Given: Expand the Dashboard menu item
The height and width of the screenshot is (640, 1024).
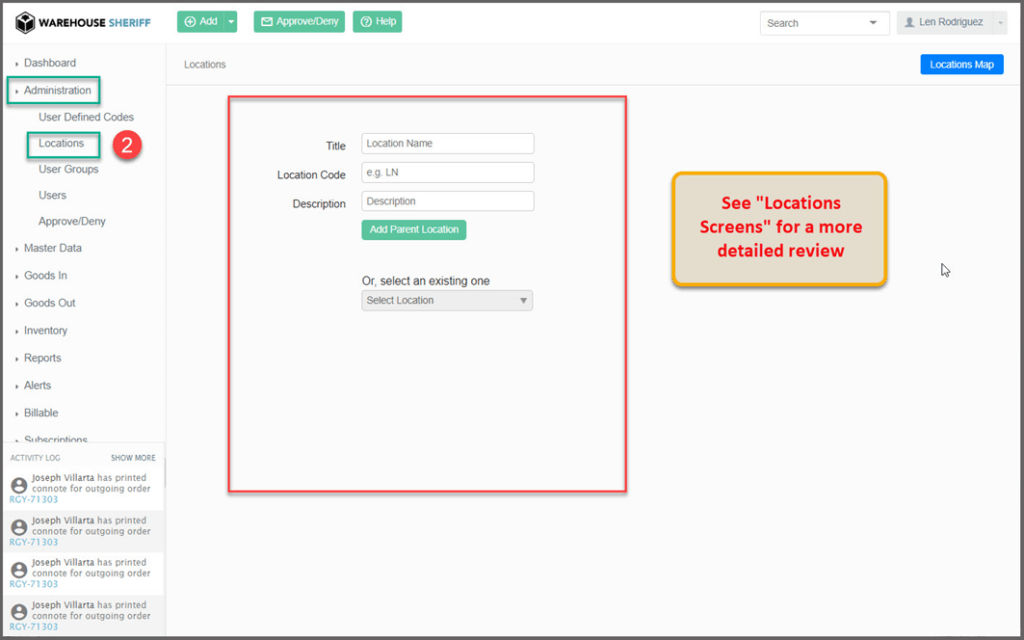Looking at the screenshot, I should click(x=50, y=63).
